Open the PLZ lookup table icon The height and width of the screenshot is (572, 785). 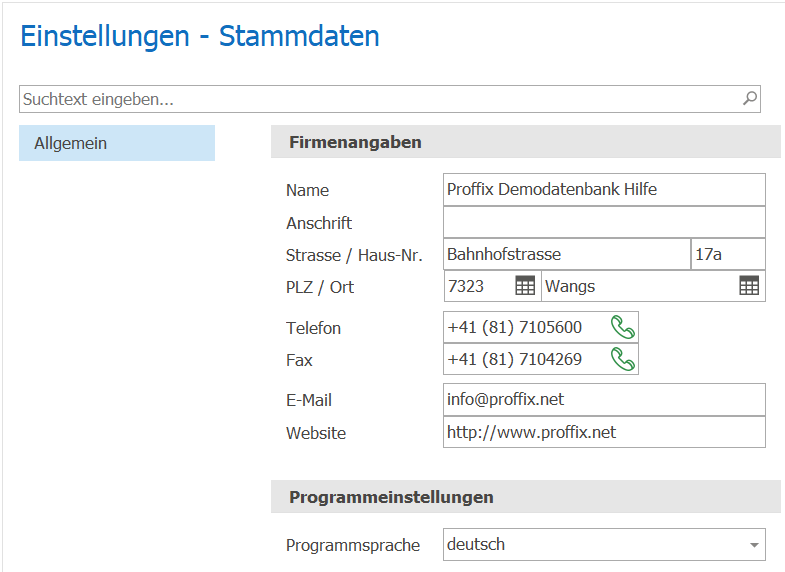click(x=525, y=286)
